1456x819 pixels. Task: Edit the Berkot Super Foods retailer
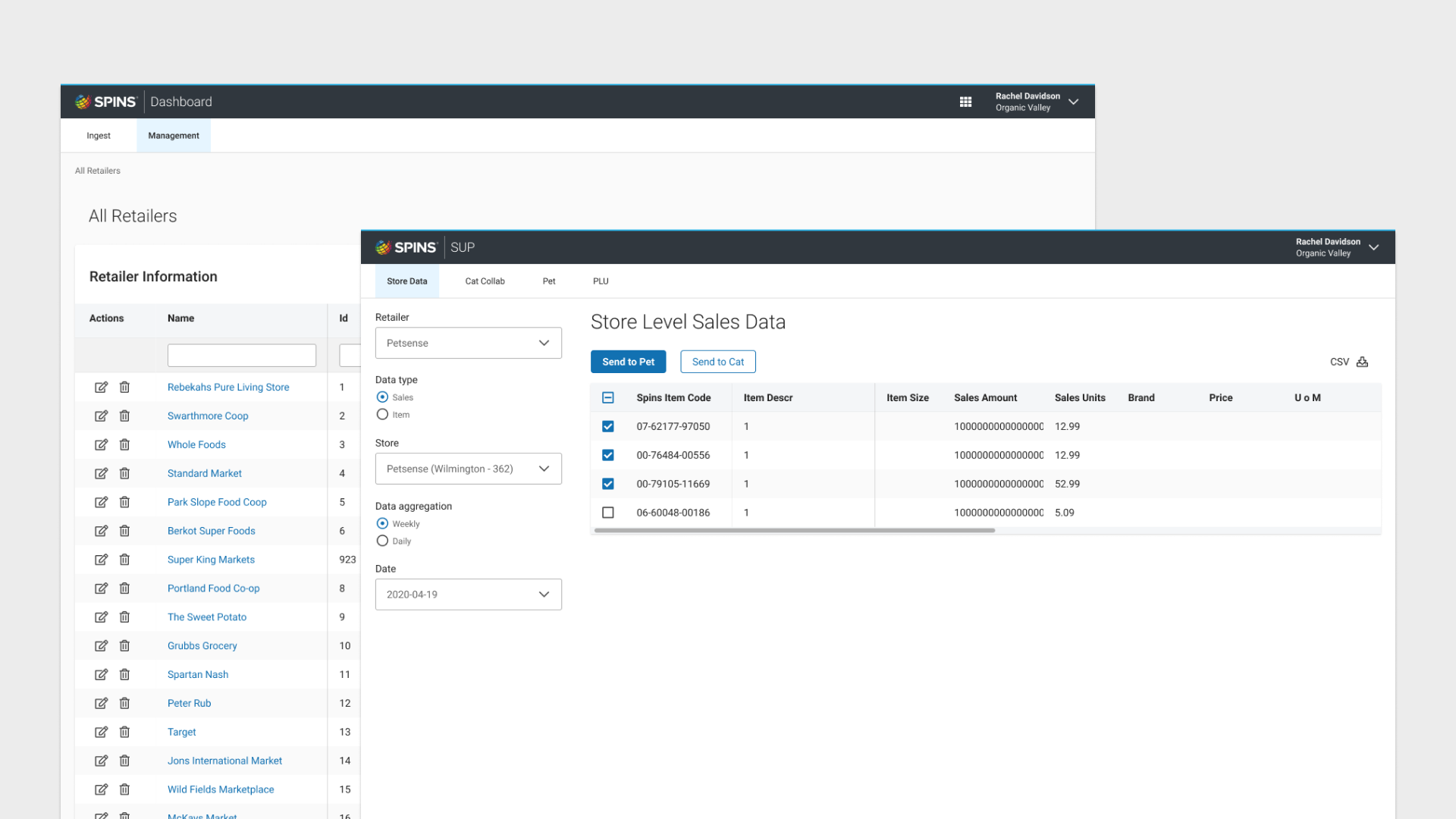101,531
